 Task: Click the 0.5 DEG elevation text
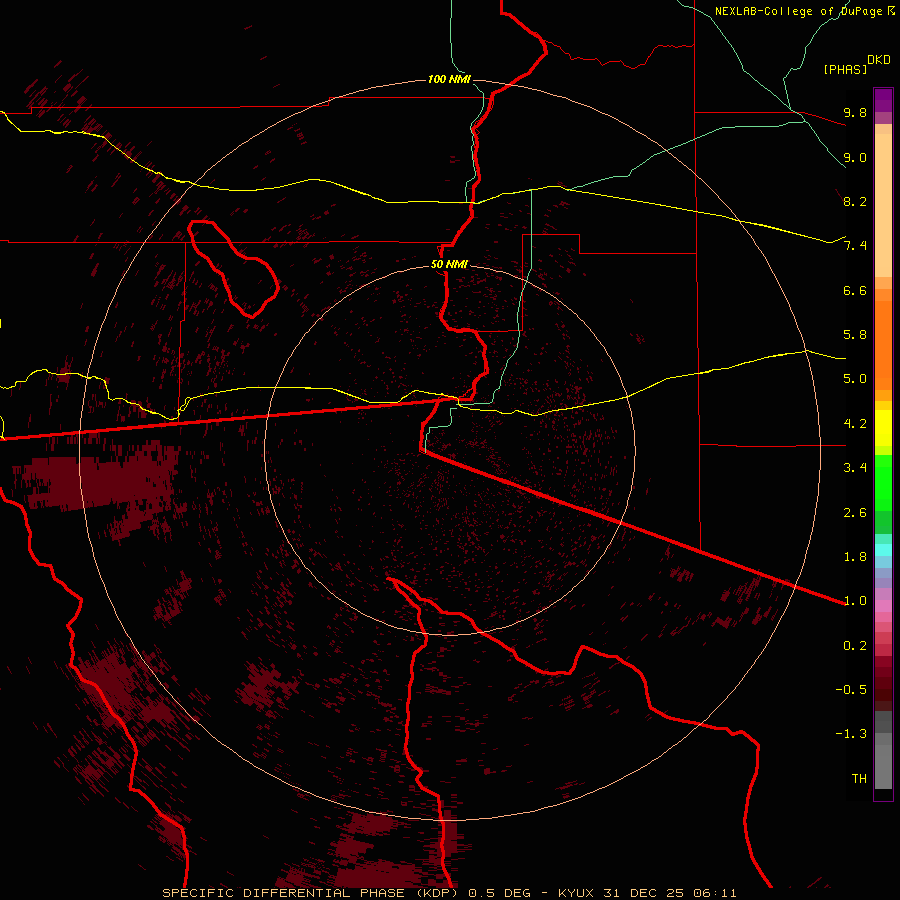(500, 893)
